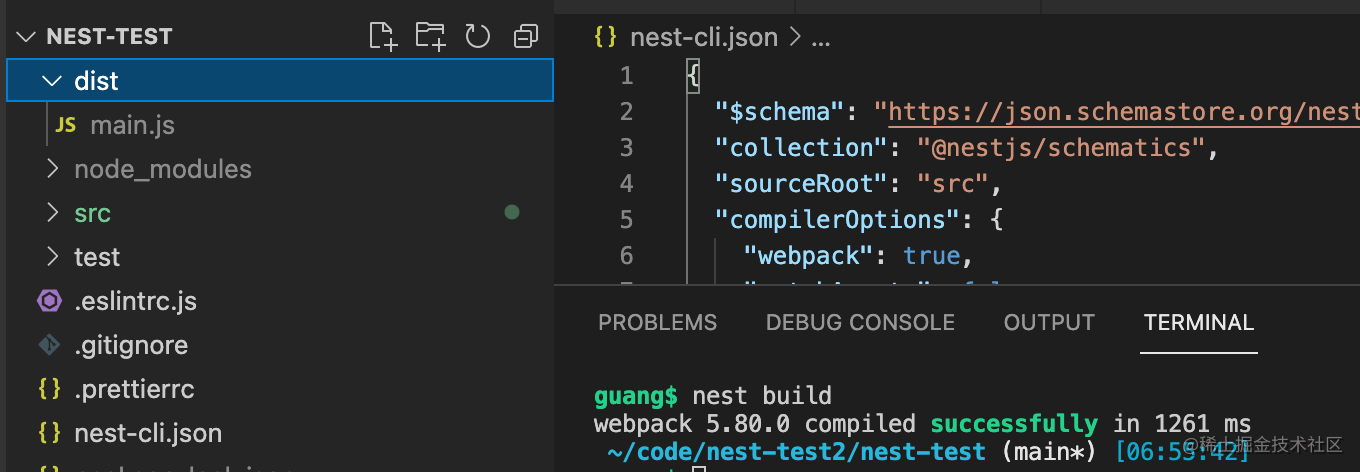Refresh the explorer file tree
Screen dimensions: 1360x472
pyautogui.click(x=478, y=37)
